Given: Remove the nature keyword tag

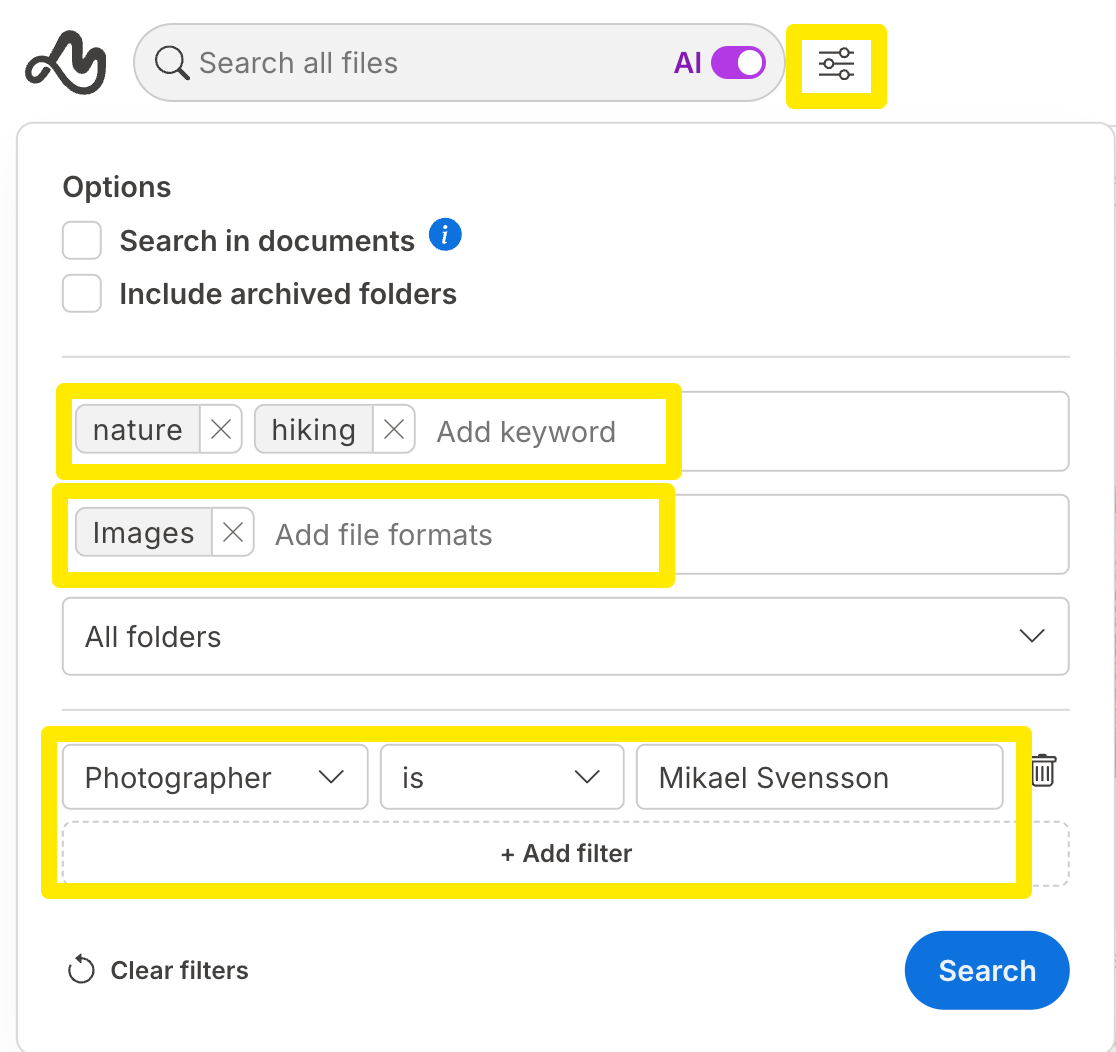Looking at the screenshot, I should coord(221,430).
